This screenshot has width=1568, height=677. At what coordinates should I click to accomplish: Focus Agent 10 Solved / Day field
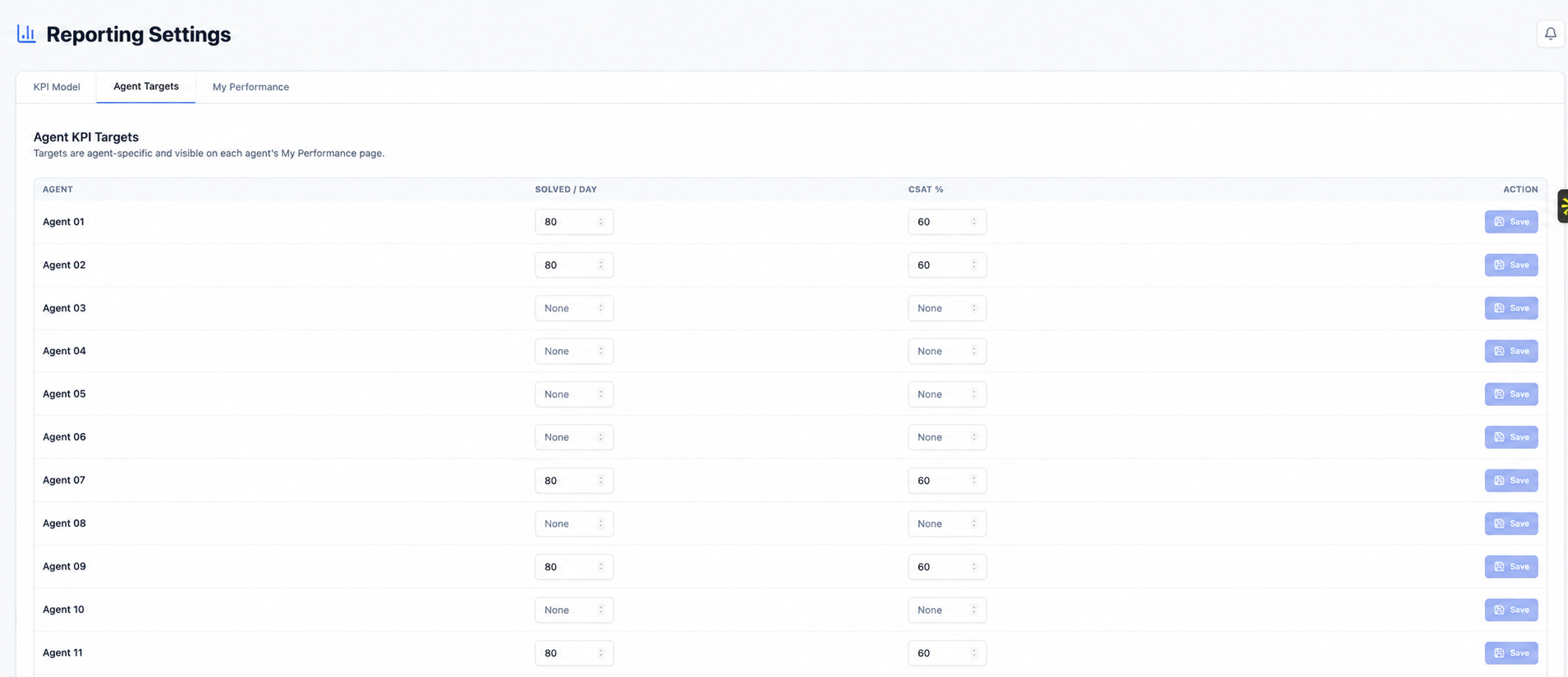click(x=574, y=610)
